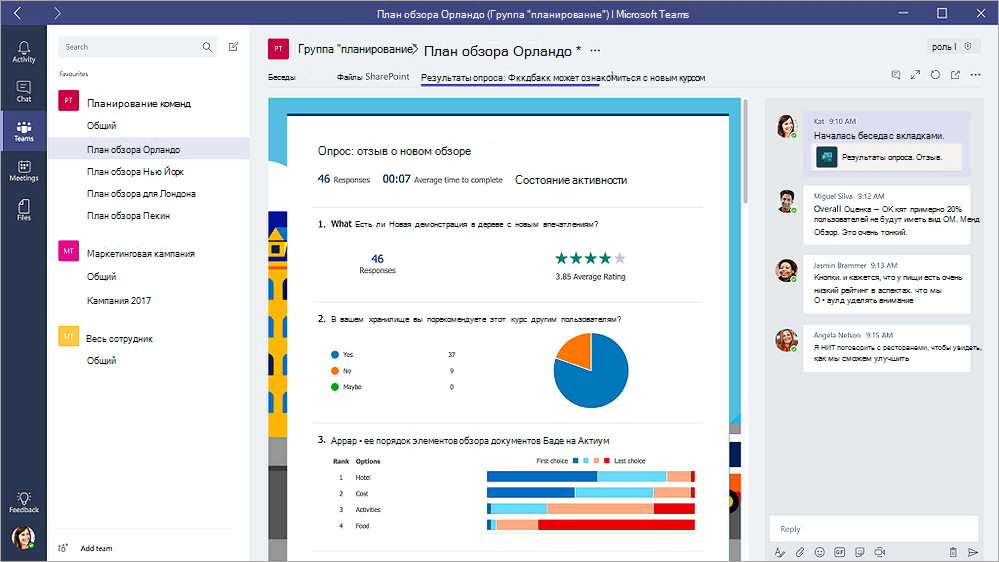Image resolution: width=999 pixels, height=562 pixels.
Task: Click the survey content vertical scrollbar
Action: point(745,153)
